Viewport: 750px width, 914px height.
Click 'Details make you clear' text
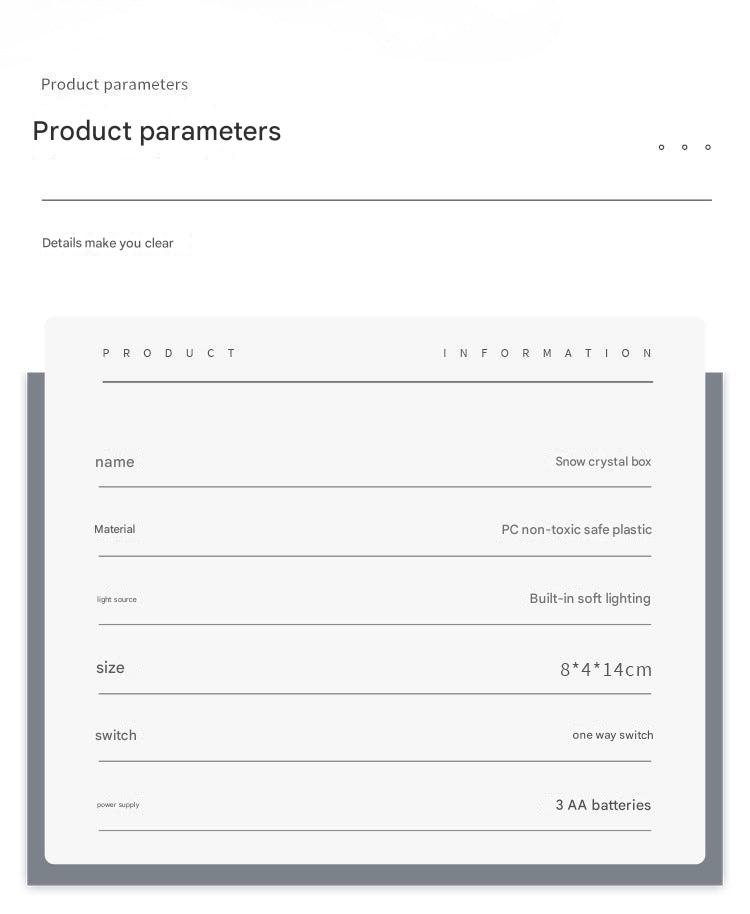(x=108, y=243)
